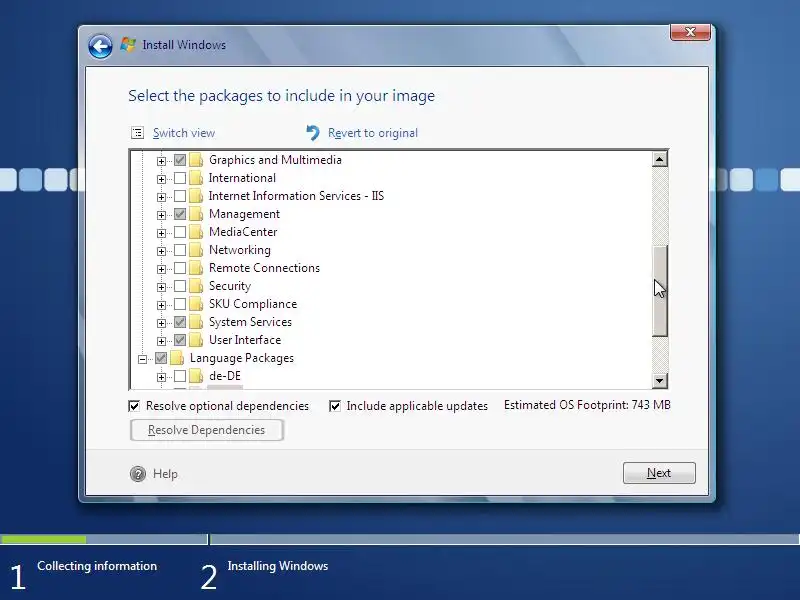Click the Switch view link
Viewport: 800px width, 600px height.
[184, 133]
